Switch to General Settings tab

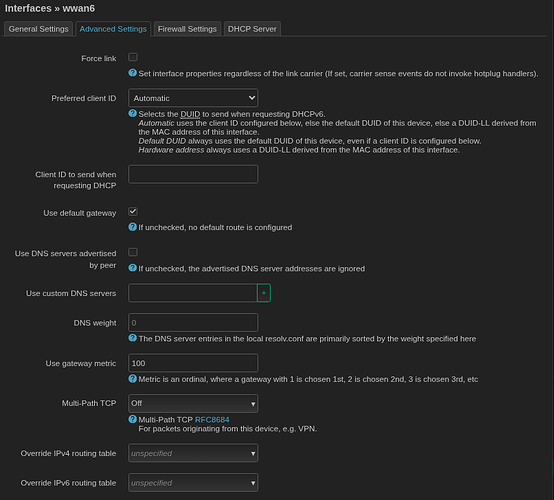pyautogui.click(x=39, y=29)
